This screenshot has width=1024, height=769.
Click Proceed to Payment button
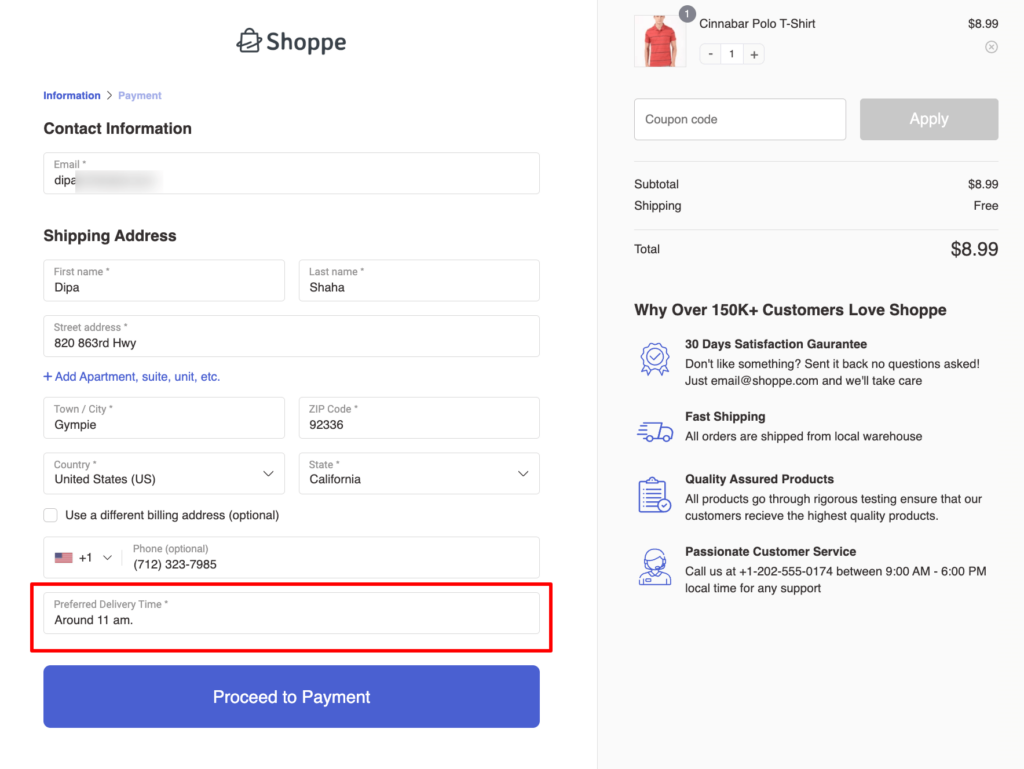(x=291, y=697)
